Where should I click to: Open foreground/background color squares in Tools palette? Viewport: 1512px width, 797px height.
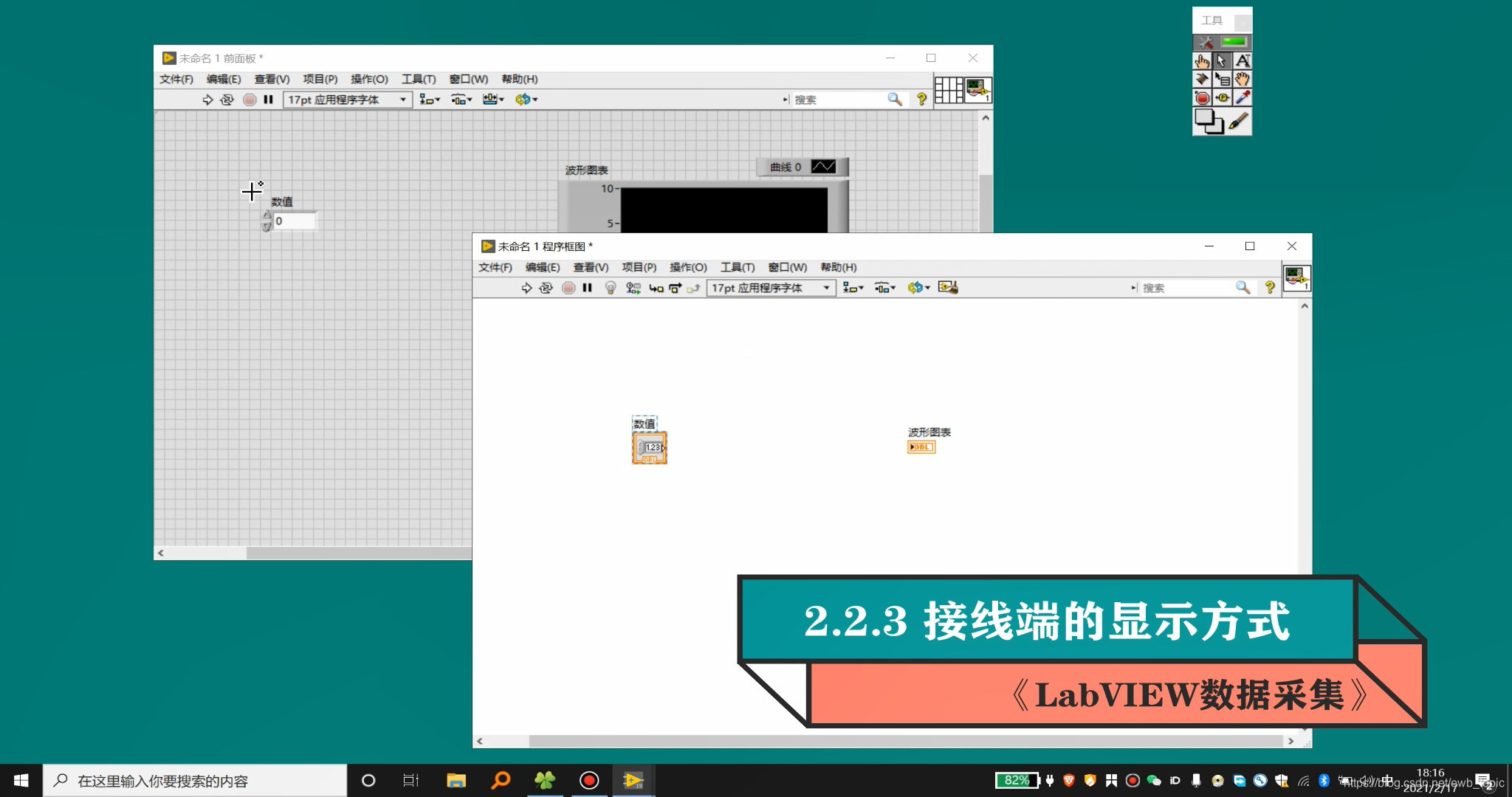click(x=1209, y=121)
